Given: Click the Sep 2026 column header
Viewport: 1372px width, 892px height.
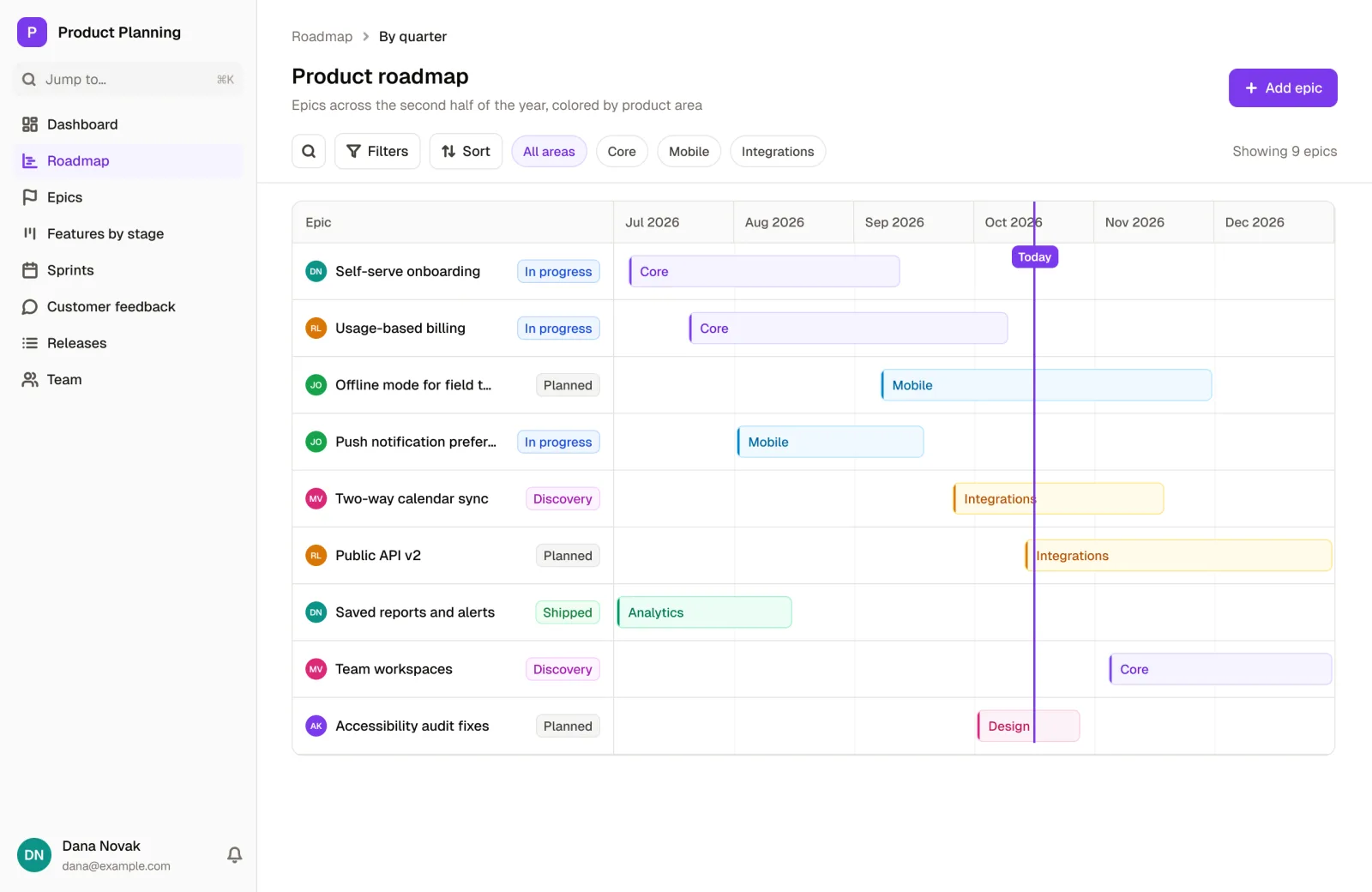Looking at the screenshot, I should pyautogui.click(x=913, y=222).
